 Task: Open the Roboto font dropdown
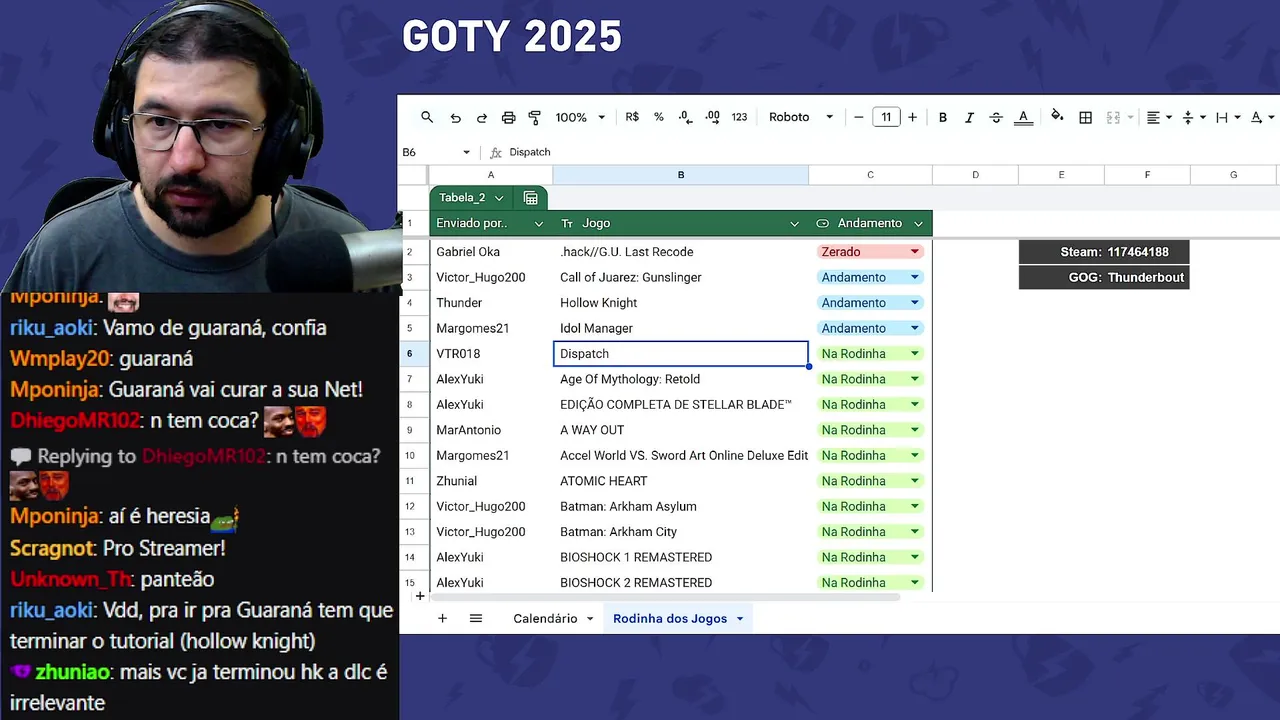(800, 117)
